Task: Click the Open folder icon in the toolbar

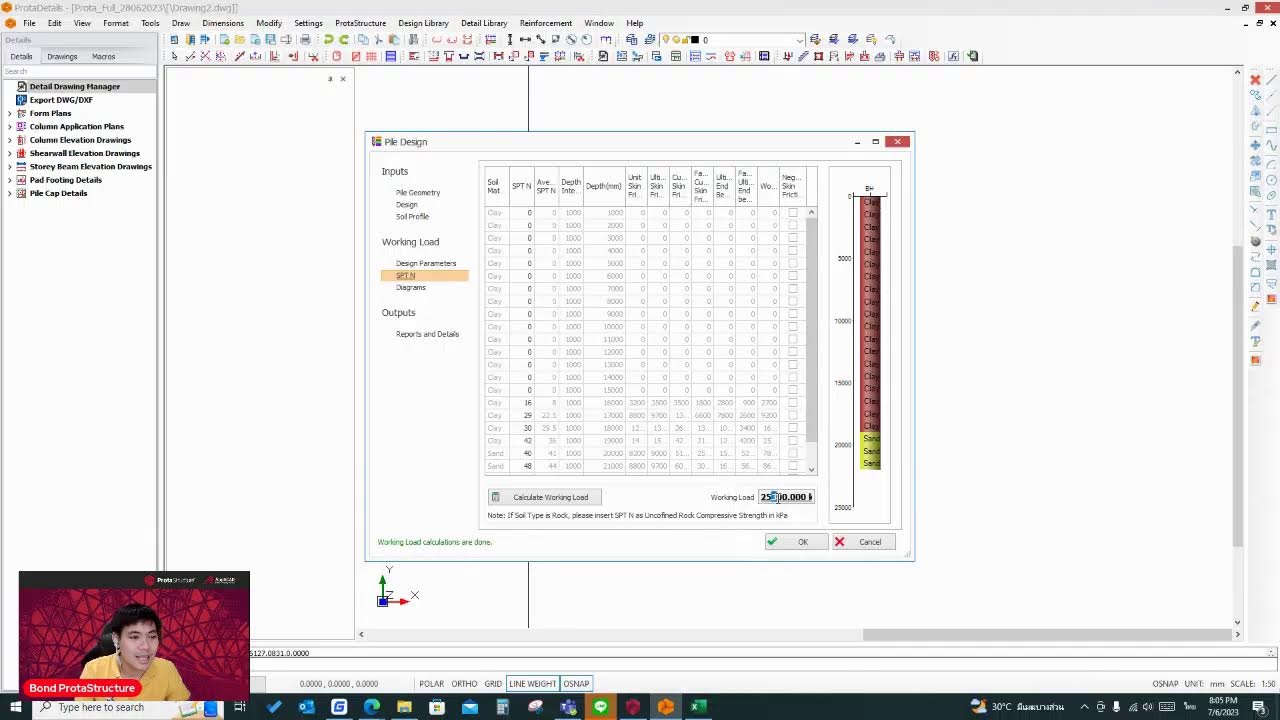Action: (240, 40)
